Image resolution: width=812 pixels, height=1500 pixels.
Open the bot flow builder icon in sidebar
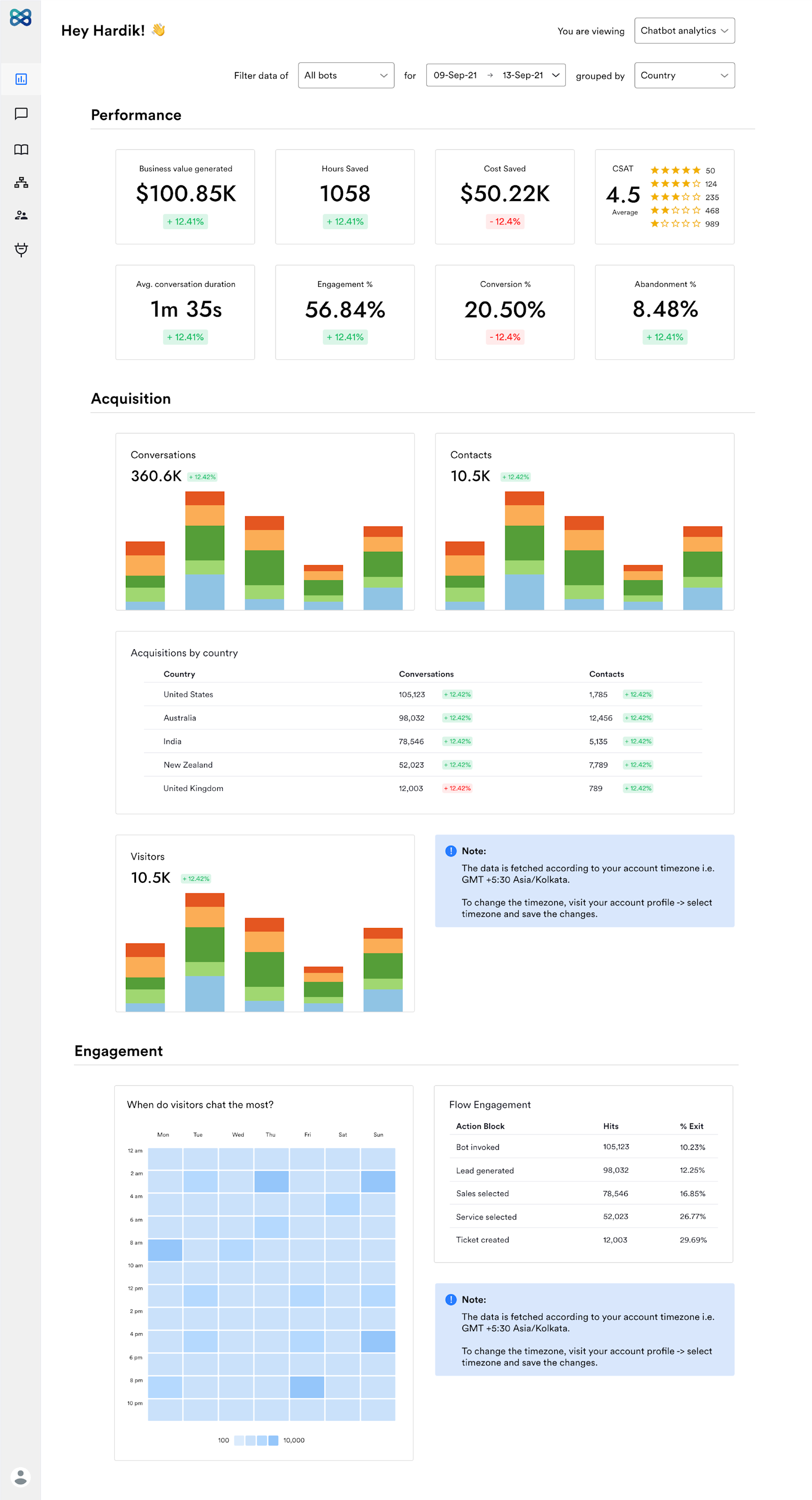pos(21,182)
